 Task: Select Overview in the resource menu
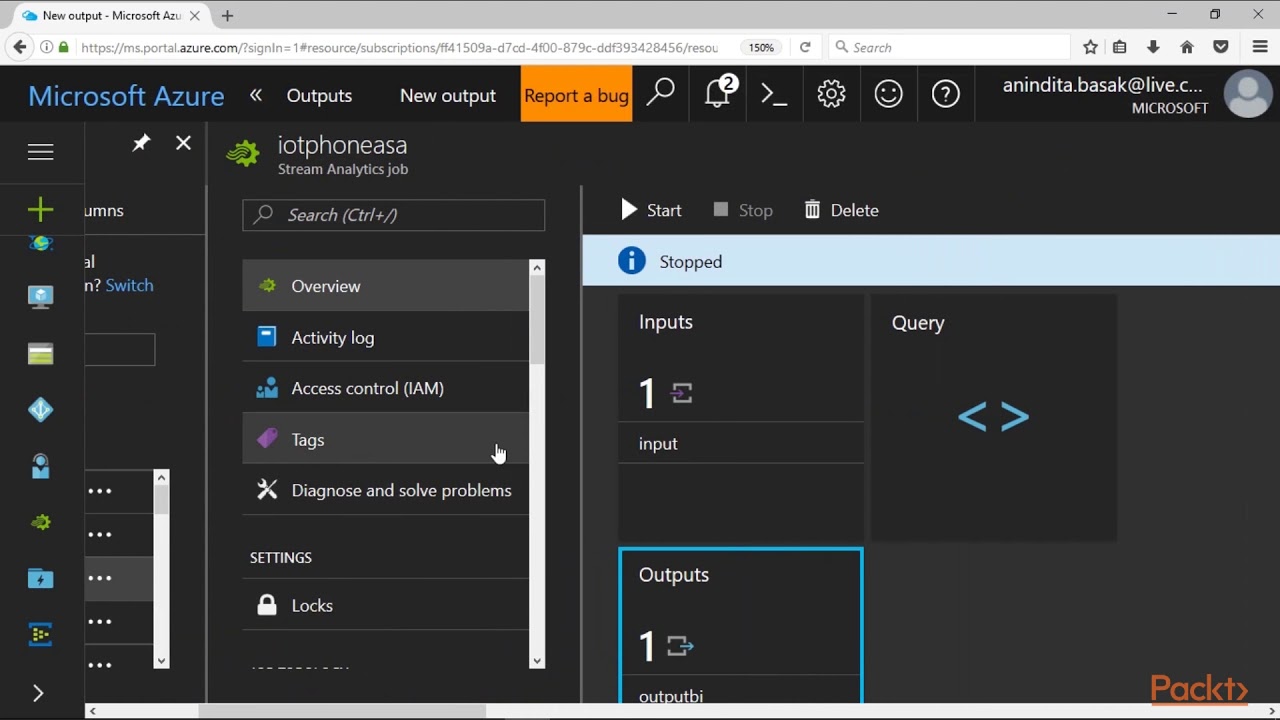tap(385, 286)
